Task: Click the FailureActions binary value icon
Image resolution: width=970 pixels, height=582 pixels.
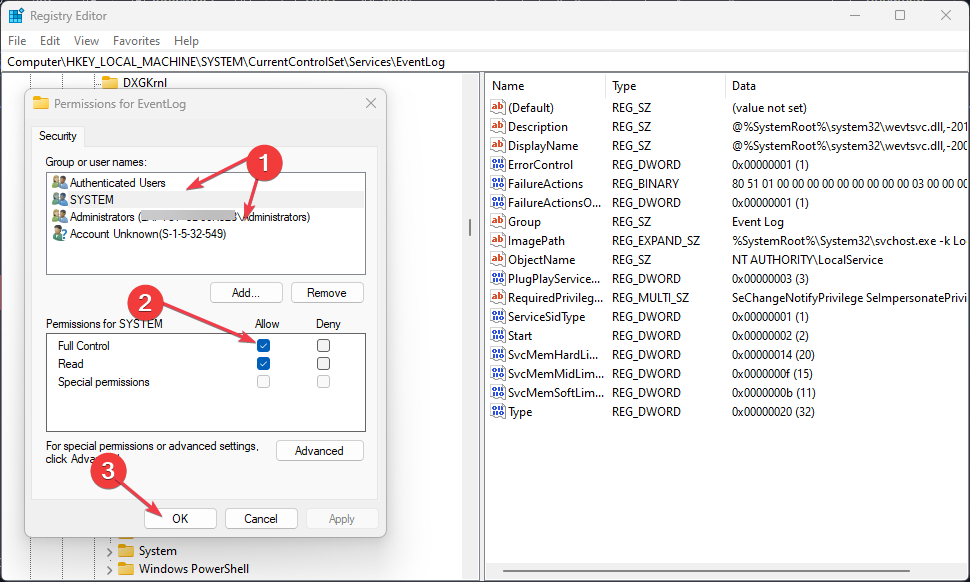Action: (497, 183)
